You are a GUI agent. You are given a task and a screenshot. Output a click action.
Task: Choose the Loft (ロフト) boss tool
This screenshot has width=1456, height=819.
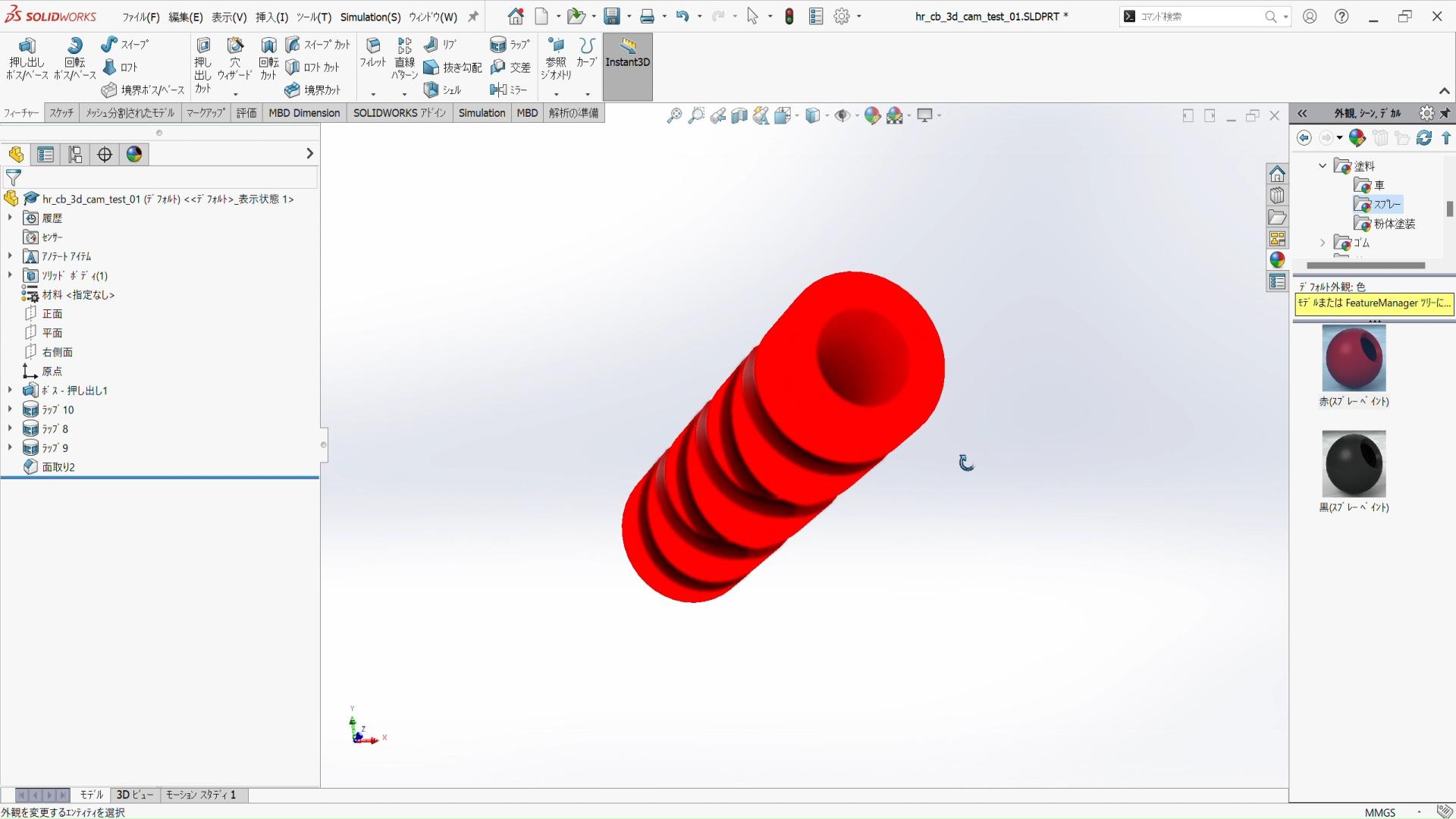point(120,67)
